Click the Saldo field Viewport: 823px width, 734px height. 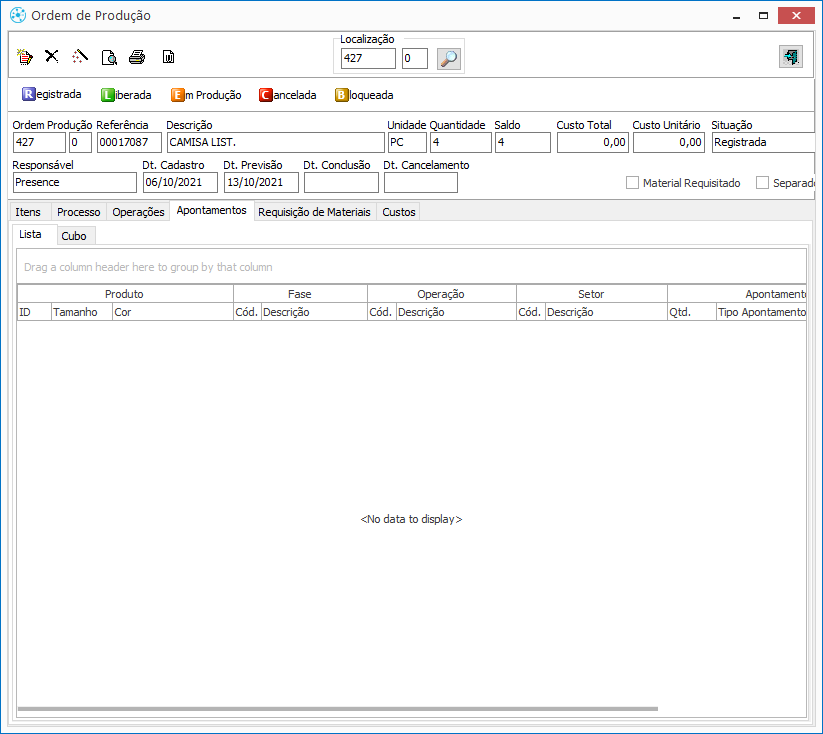[x=522, y=142]
